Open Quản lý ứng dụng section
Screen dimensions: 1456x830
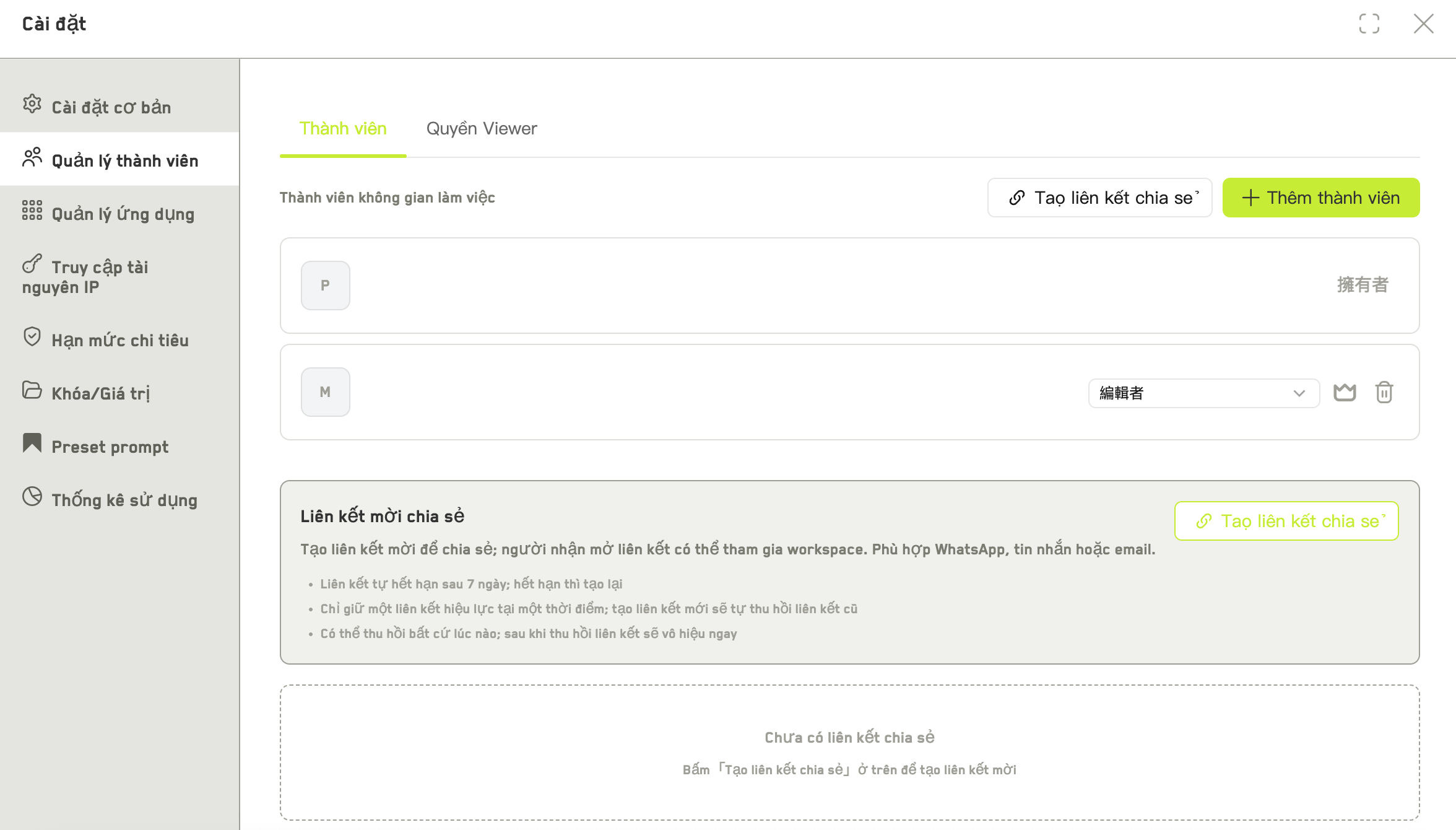point(119,212)
